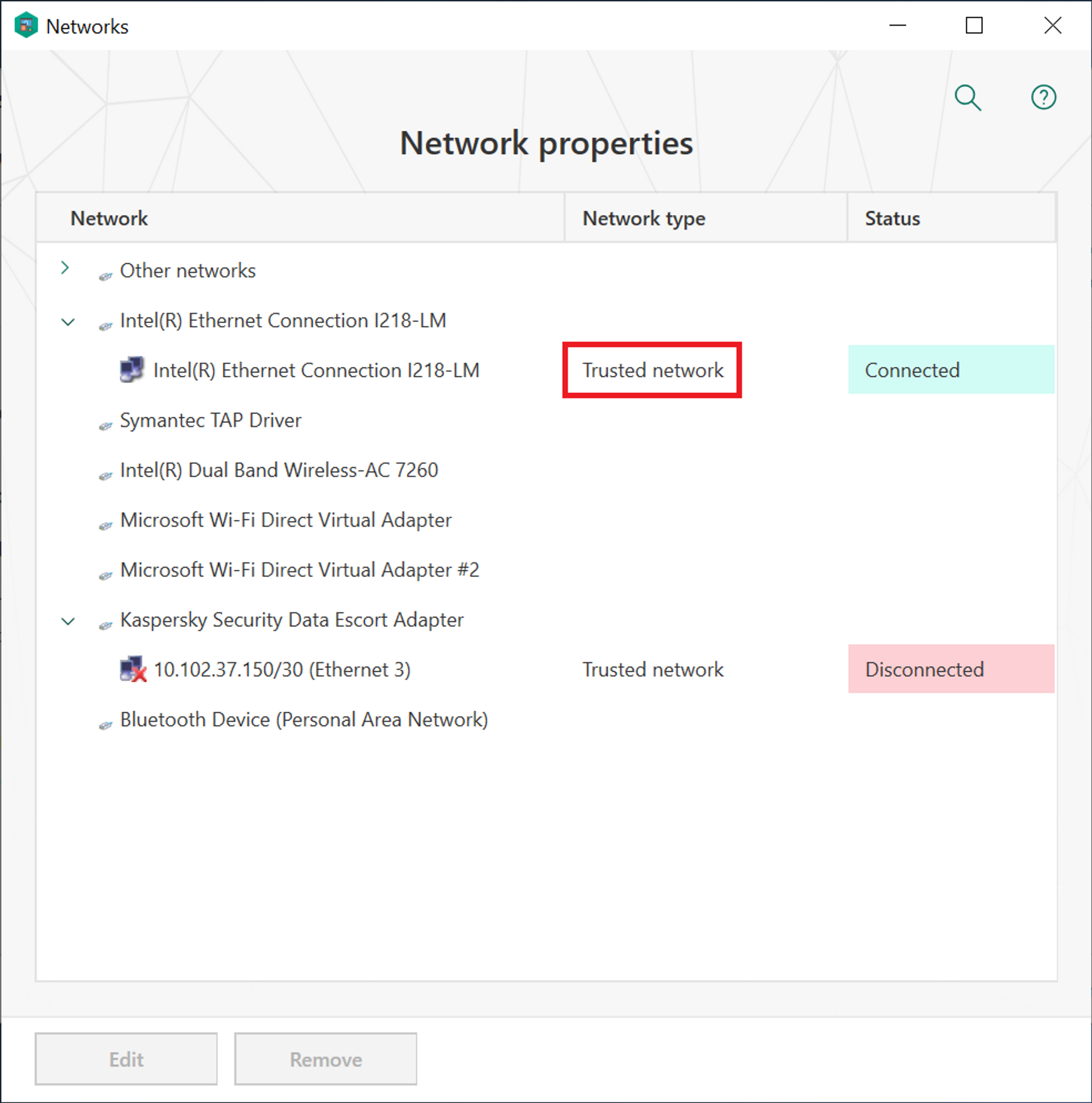Sort by Network type column header
This screenshot has width=1092, height=1103.
[644, 219]
